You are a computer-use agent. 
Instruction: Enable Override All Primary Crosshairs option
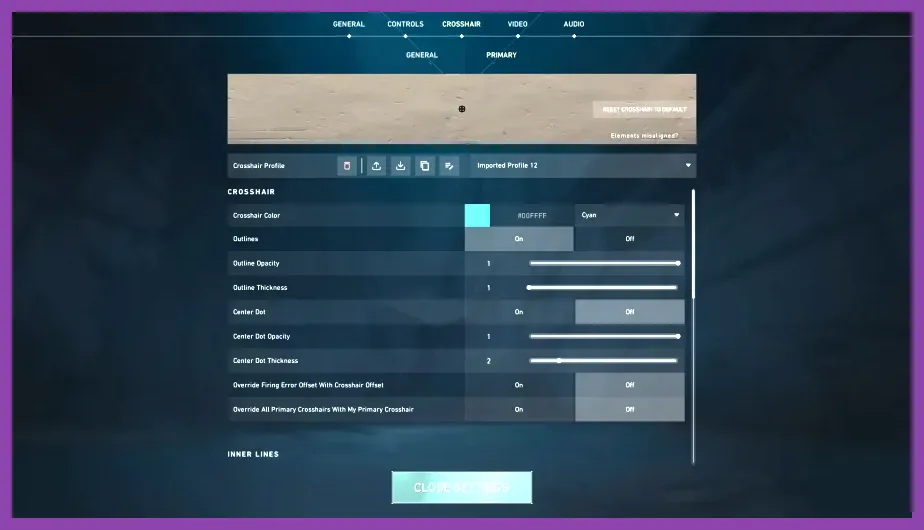(x=519, y=409)
